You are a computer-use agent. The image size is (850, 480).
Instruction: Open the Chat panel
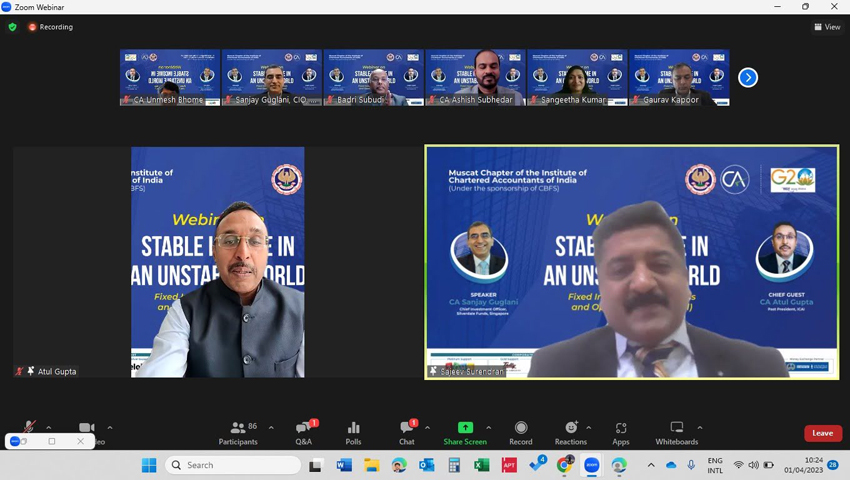tap(406, 432)
